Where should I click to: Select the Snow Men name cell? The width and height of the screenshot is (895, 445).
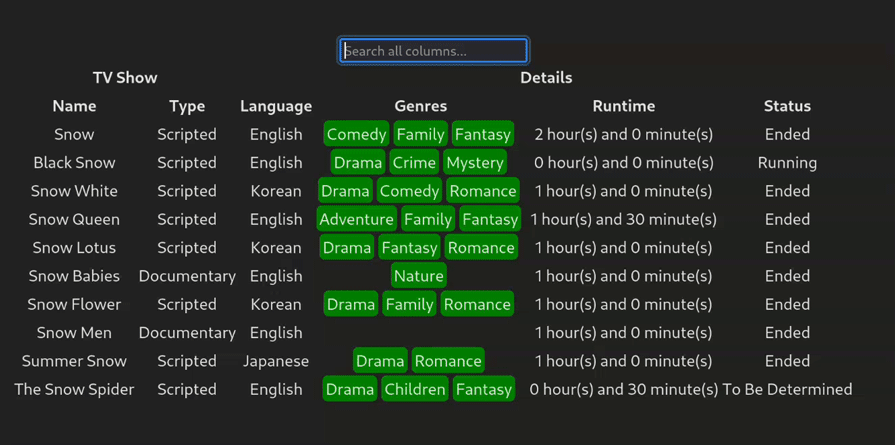[x=74, y=333]
